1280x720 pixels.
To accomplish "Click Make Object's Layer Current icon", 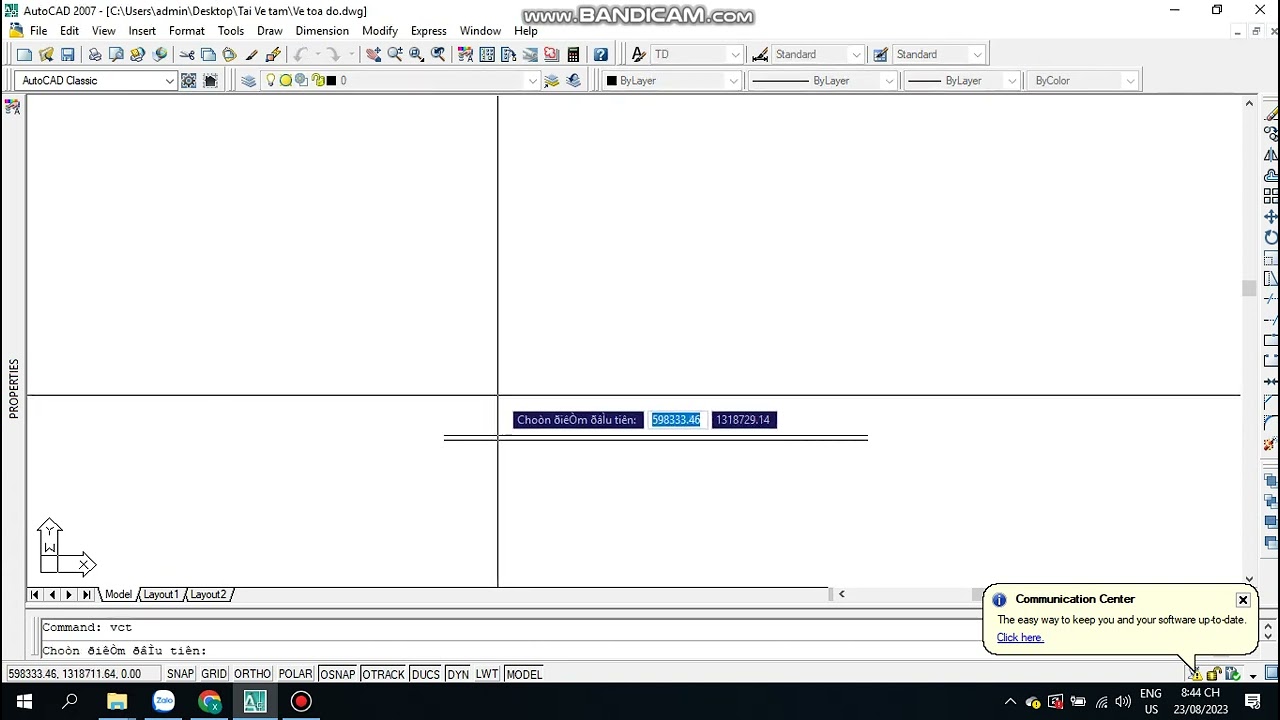I will click(551, 80).
